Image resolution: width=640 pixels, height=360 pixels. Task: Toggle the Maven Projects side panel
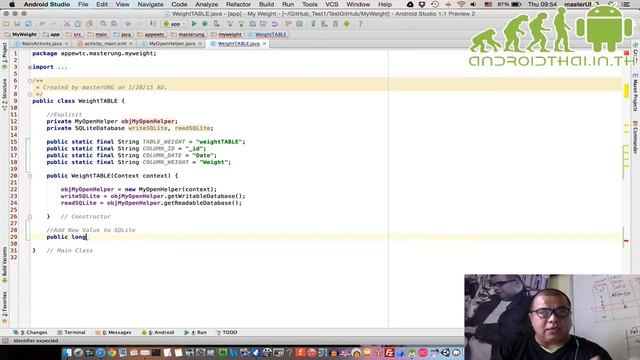(x=636, y=93)
